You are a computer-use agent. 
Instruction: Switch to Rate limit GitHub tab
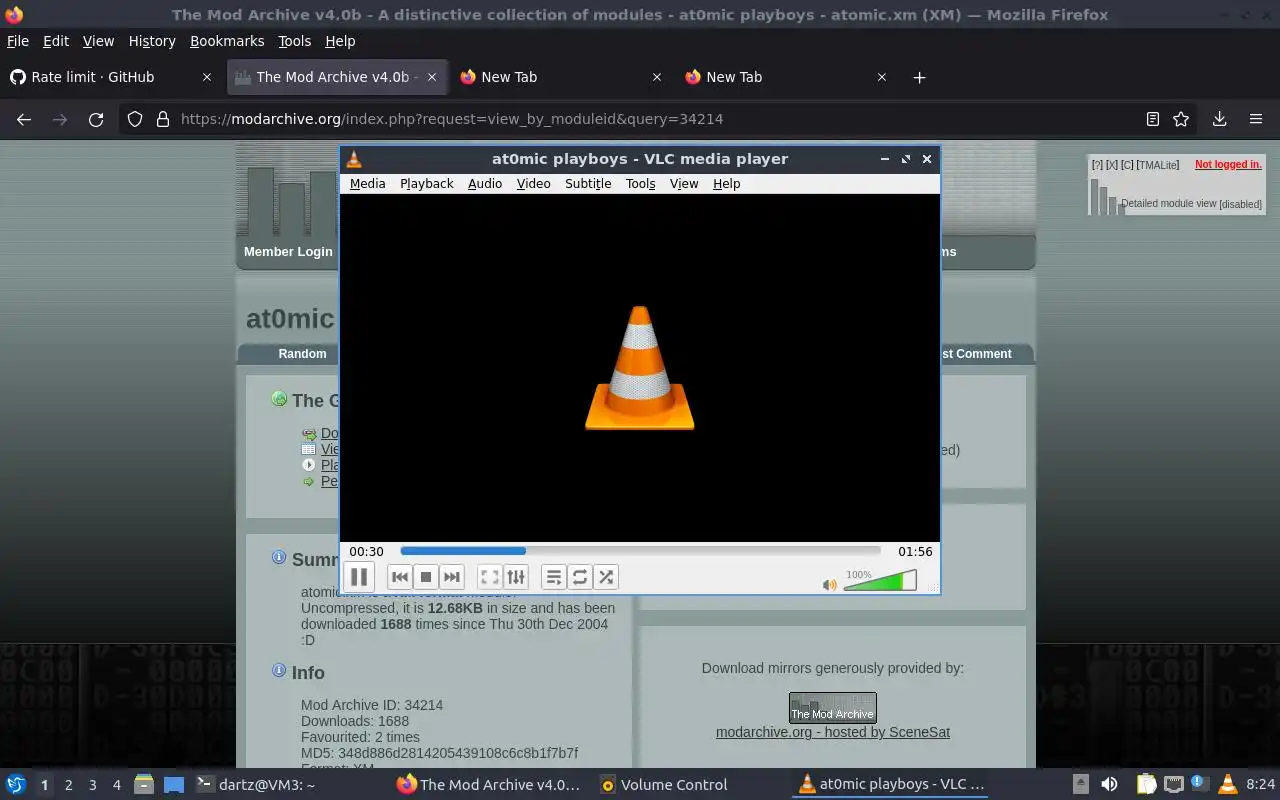tap(111, 77)
